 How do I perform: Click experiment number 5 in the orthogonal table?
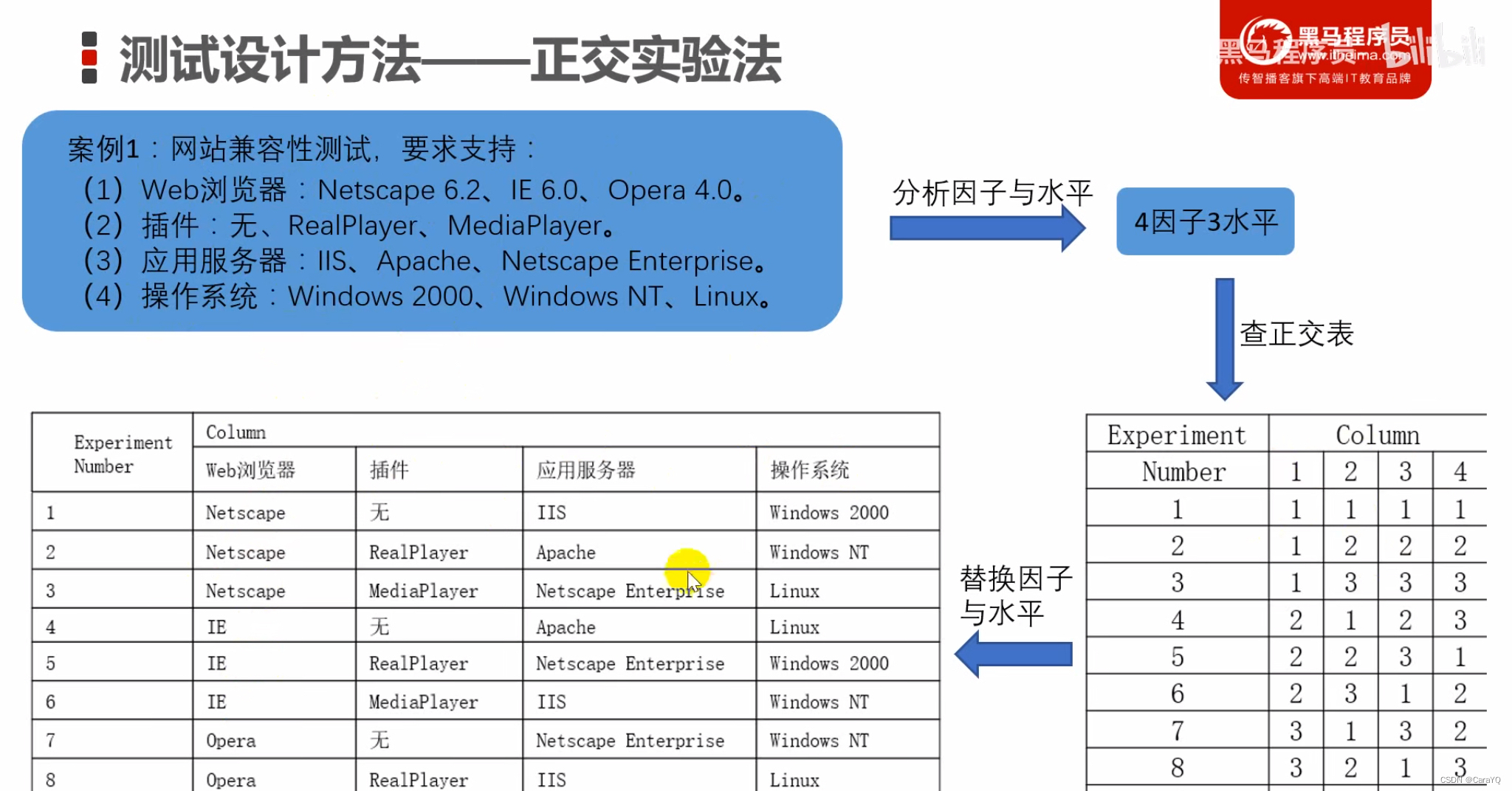point(1177,656)
